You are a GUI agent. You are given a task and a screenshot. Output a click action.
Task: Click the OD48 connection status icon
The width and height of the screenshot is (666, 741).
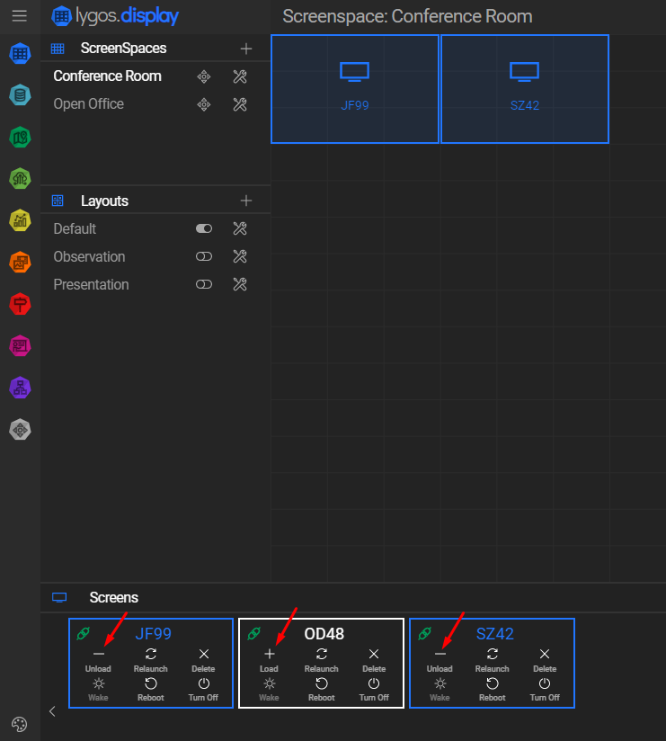click(x=254, y=633)
